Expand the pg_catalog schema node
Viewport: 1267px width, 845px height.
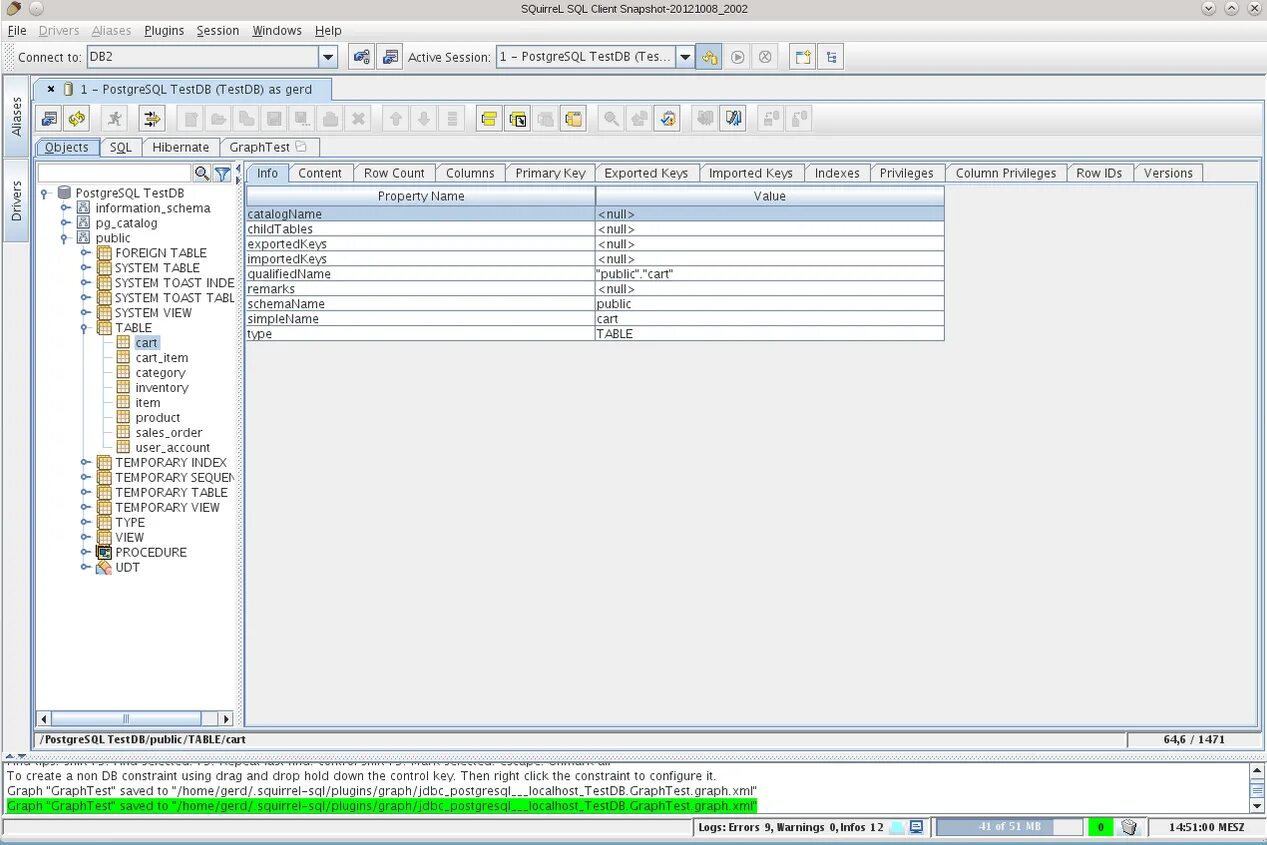click(x=65, y=223)
